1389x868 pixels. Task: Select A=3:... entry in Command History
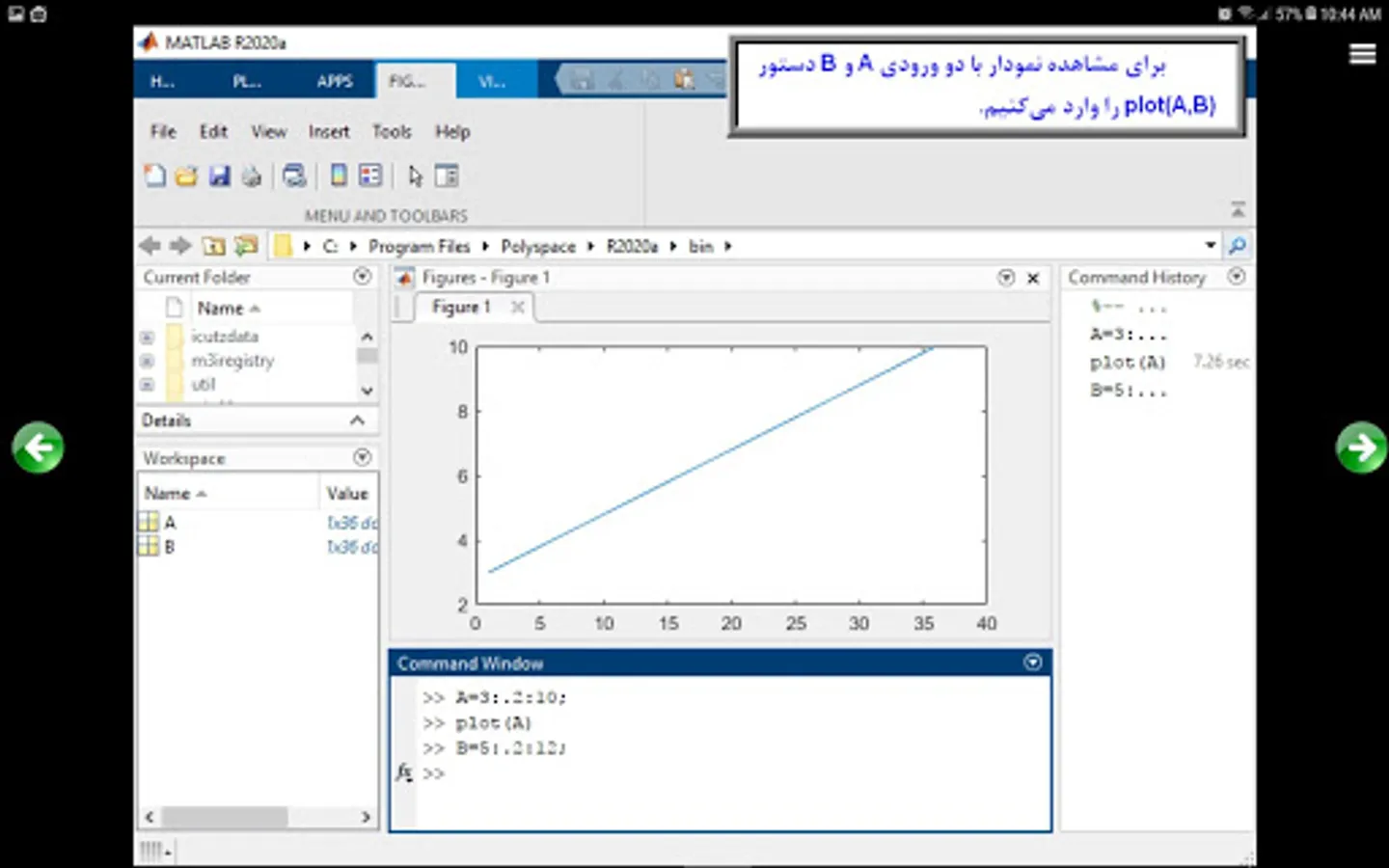(x=1129, y=335)
